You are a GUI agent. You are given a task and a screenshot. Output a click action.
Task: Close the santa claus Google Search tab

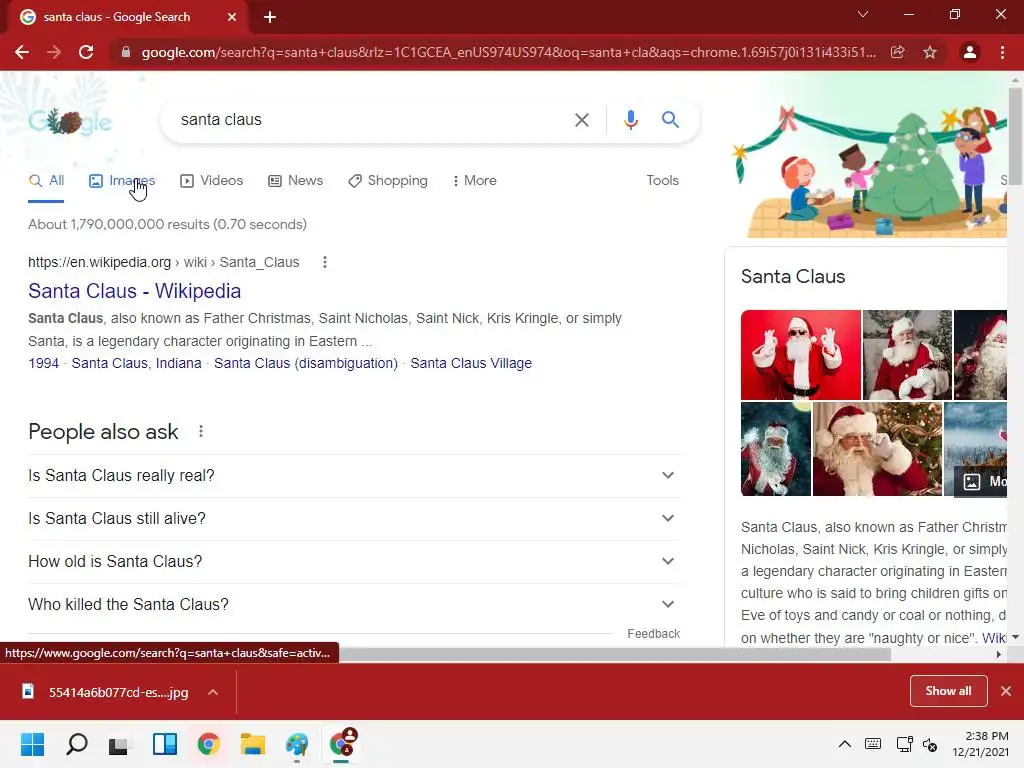point(232,17)
